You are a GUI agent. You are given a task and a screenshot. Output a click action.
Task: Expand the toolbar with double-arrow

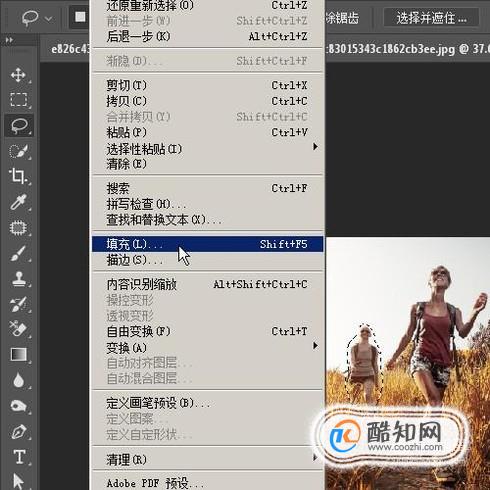9,40
